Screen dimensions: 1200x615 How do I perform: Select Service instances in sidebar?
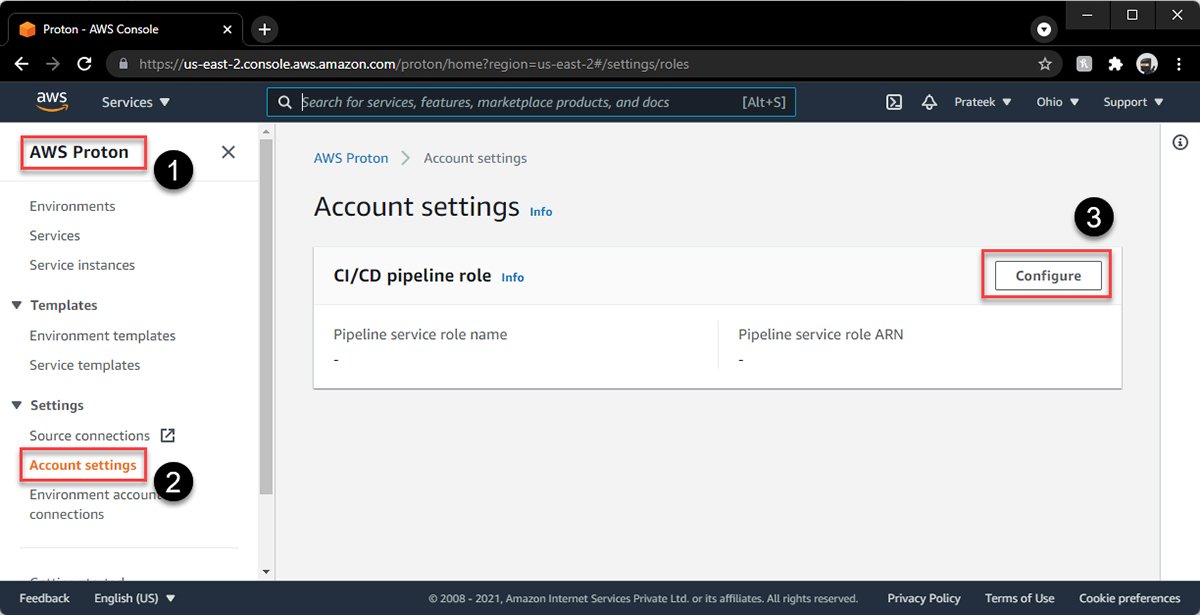tap(82, 265)
